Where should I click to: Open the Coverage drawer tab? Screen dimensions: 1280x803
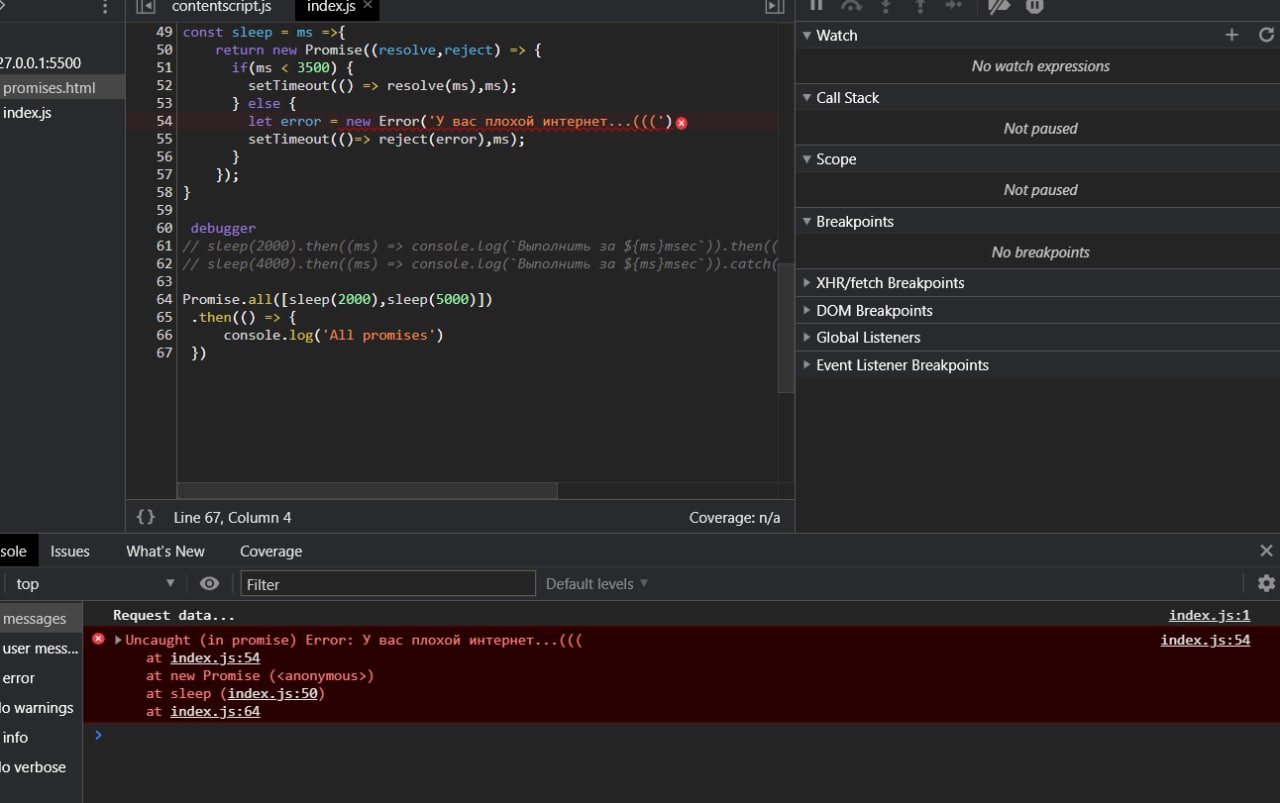click(271, 551)
